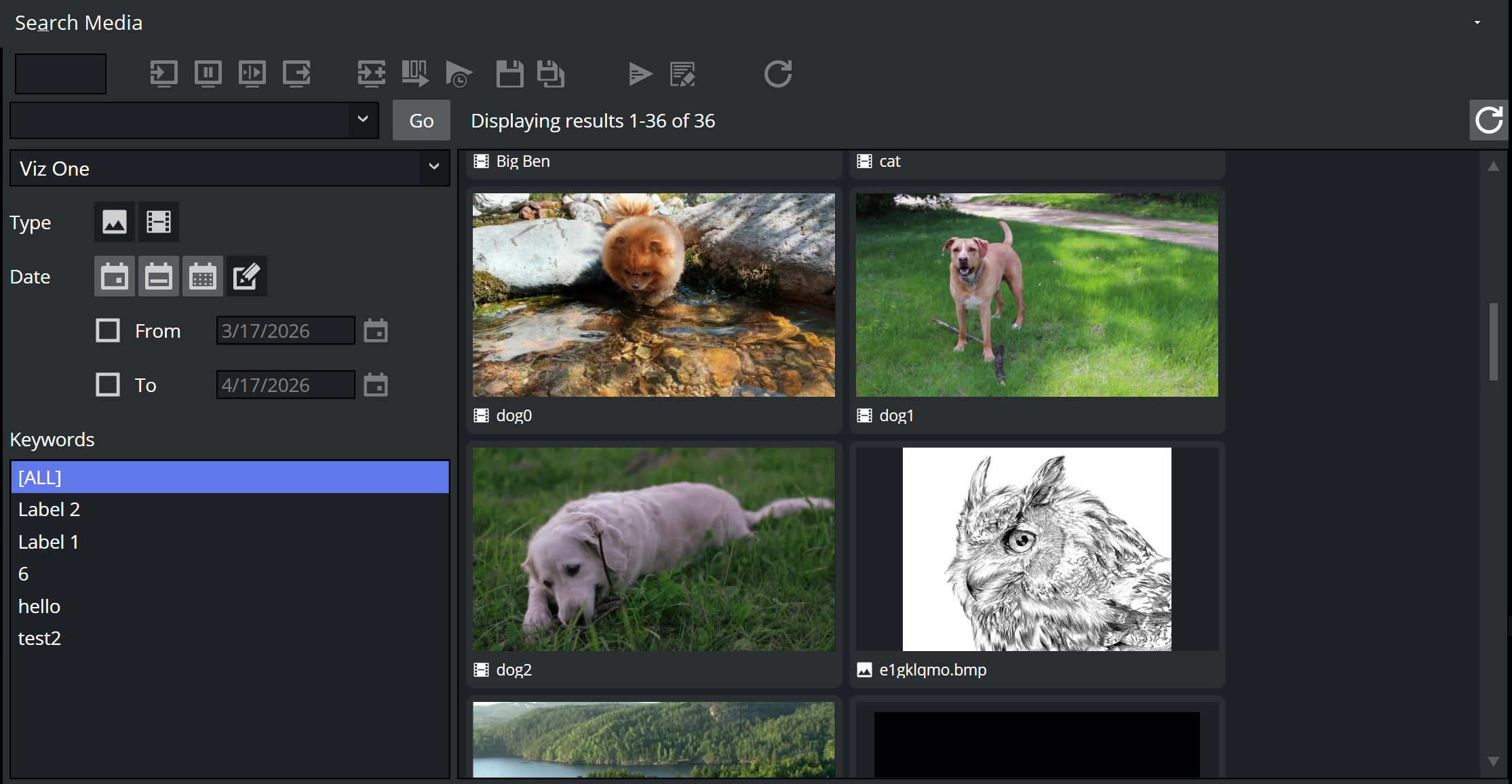Click the video icon beside Big Ben

click(x=481, y=161)
